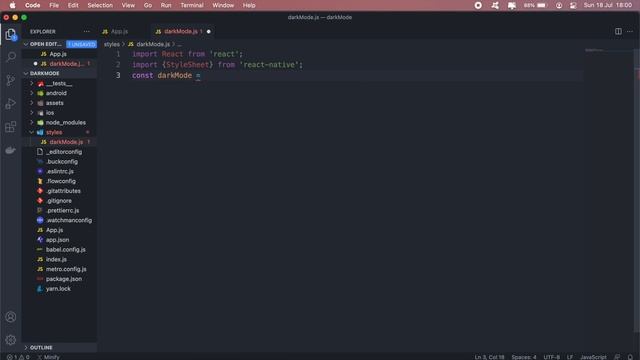Open the app.json file

click(59, 240)
